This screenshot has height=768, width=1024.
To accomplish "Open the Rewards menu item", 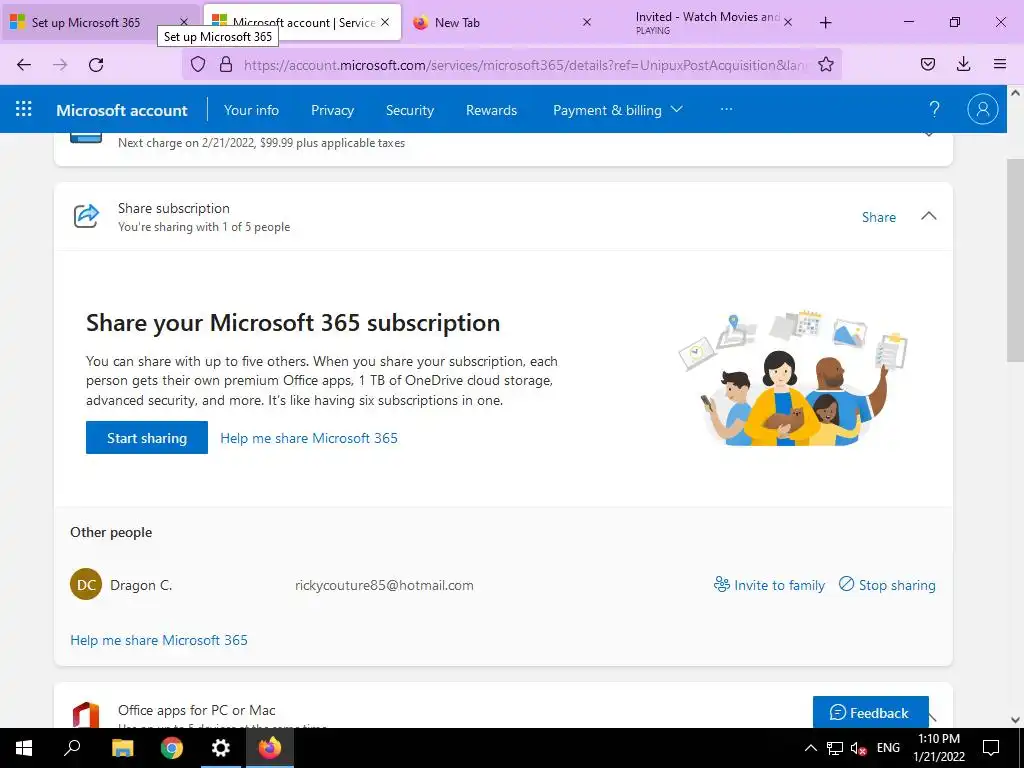I will pyautogui.click(x=491, y=110).
